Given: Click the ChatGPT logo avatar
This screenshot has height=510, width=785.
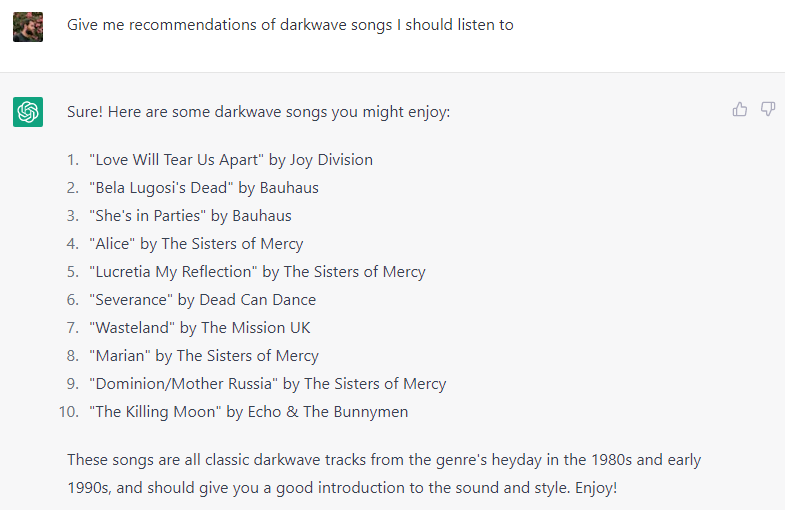Looking at the screenshot, I should click(28, 112).
